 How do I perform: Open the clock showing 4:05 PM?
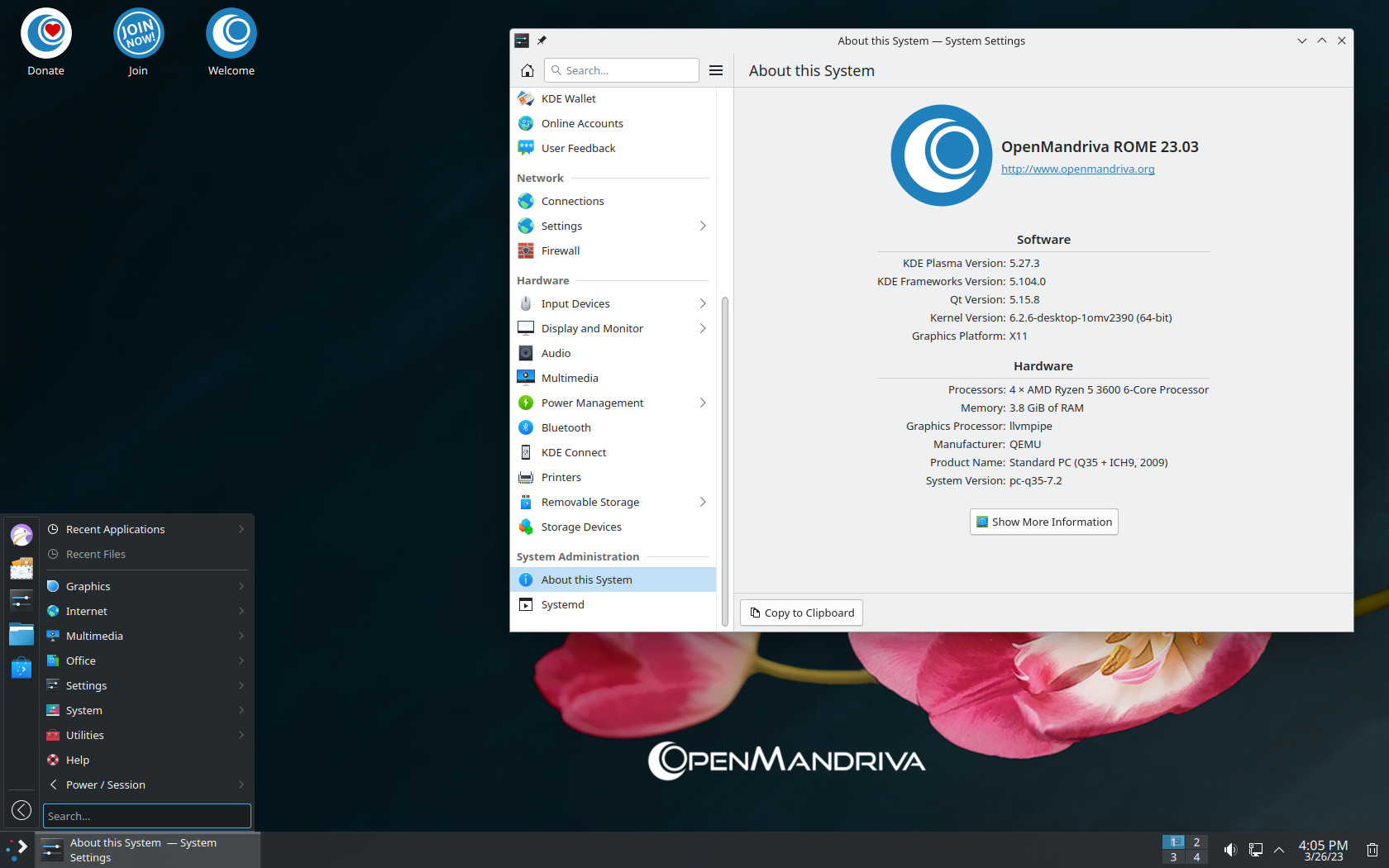tap(1323, 850)
